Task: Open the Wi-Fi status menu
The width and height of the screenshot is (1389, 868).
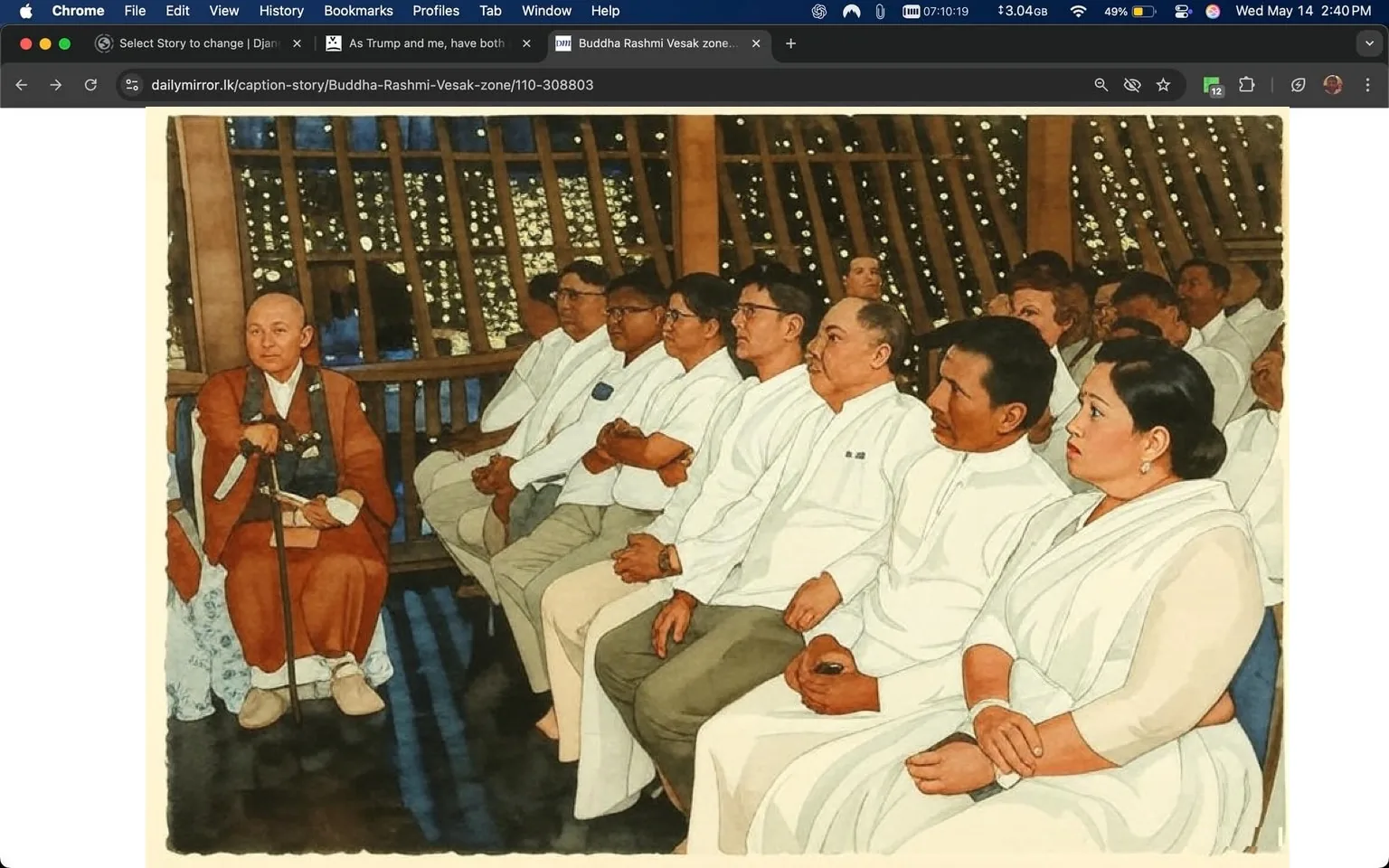Action: [1077, 11]
